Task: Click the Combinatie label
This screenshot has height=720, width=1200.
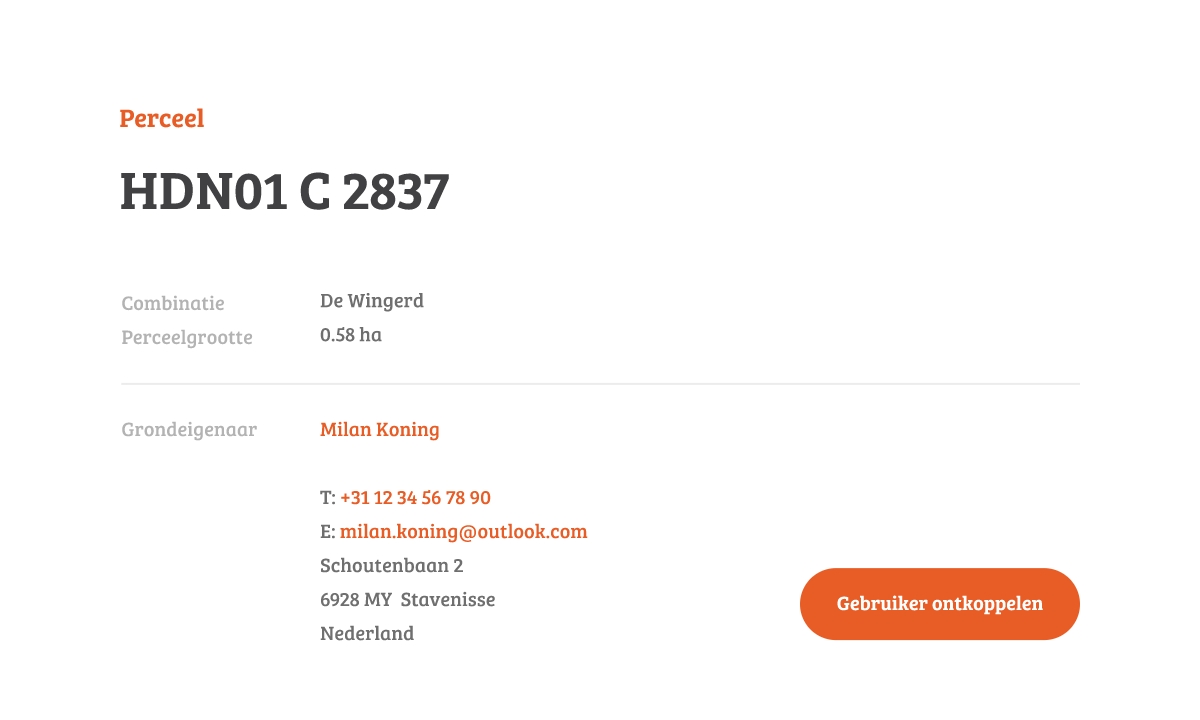Action: (x=173, y=303)
